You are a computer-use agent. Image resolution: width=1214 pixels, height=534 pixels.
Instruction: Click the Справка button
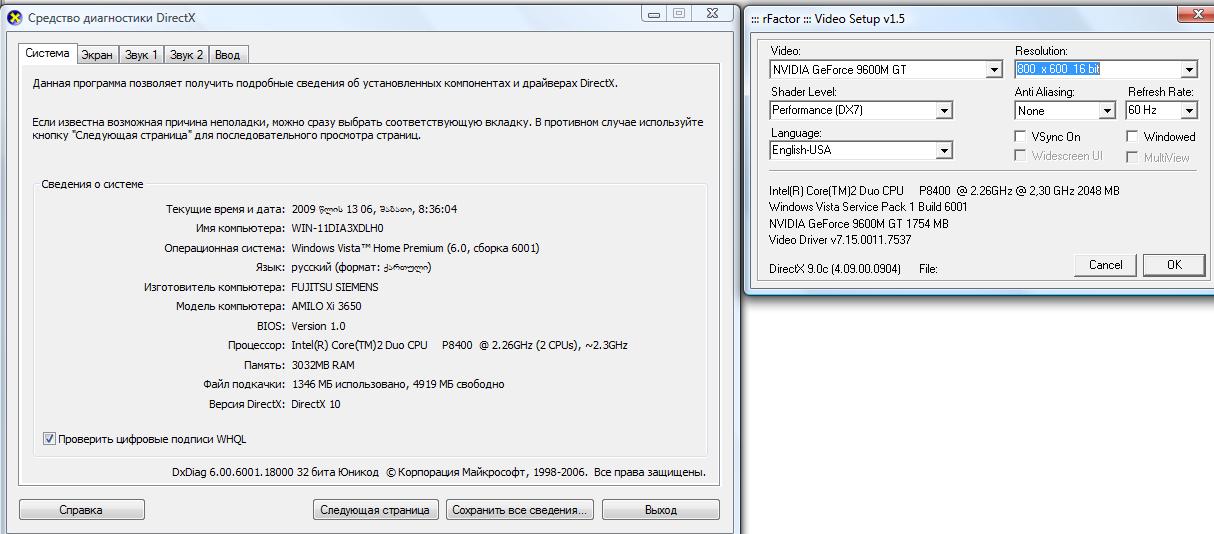coord(81,510)
